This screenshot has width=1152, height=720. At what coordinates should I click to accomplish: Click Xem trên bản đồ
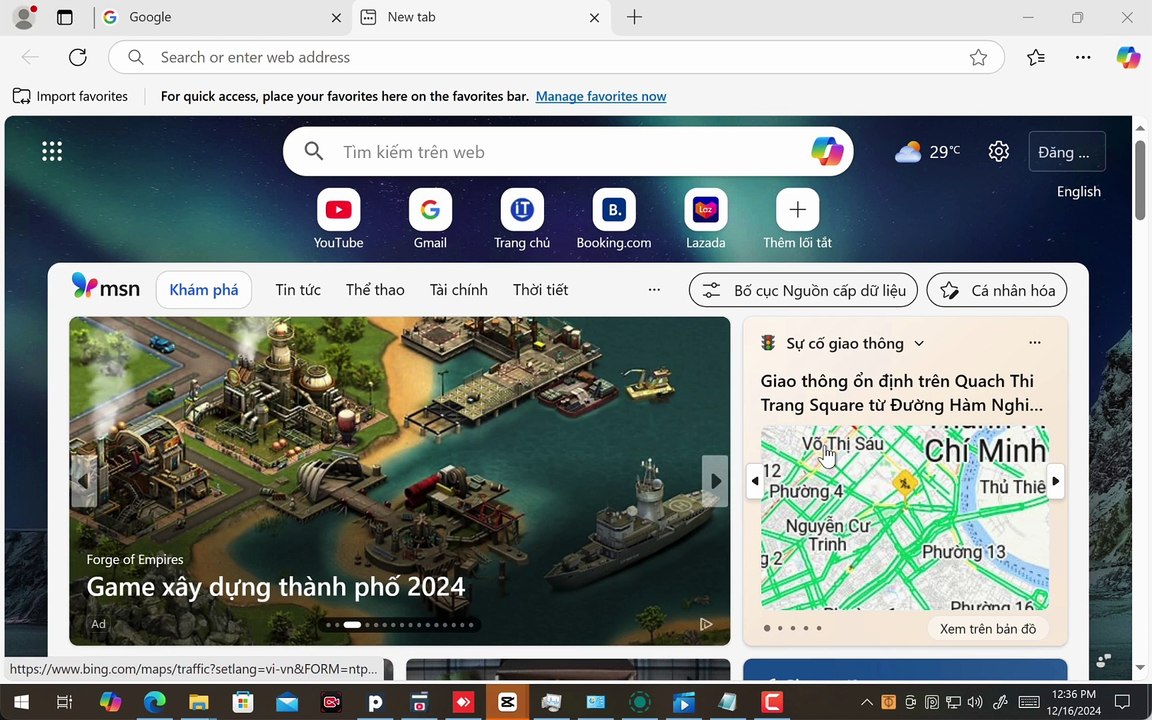click(988, 629)
